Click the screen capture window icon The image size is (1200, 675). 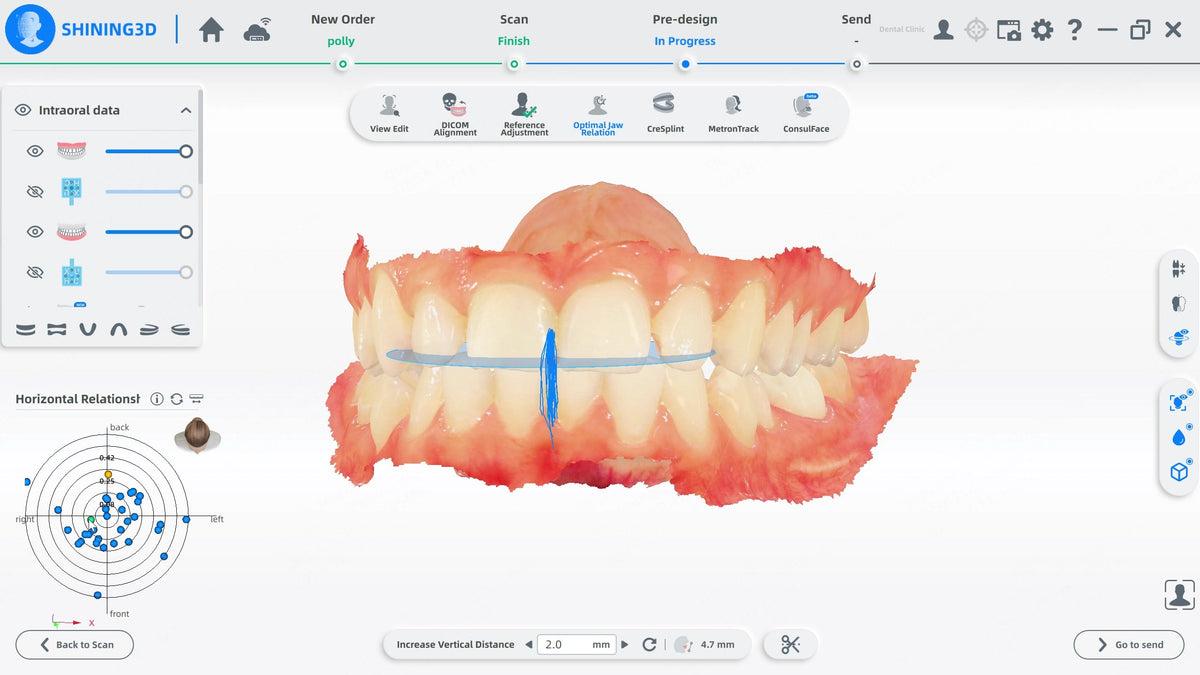(1009, 30)
